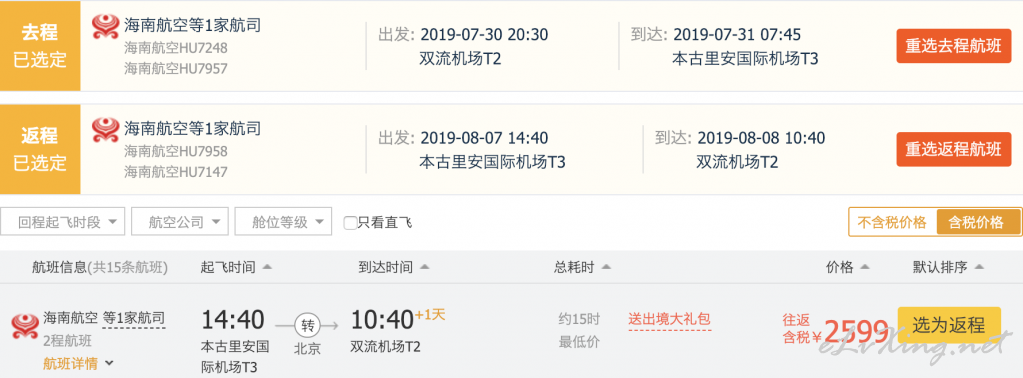The width and height of the screenshot is (1023, 378).
Task: Click the 转 transfer circle icon
Action: [306, 324]
